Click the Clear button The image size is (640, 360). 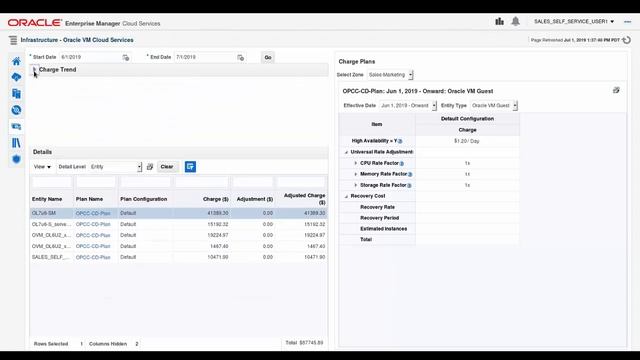pos(167,167)
